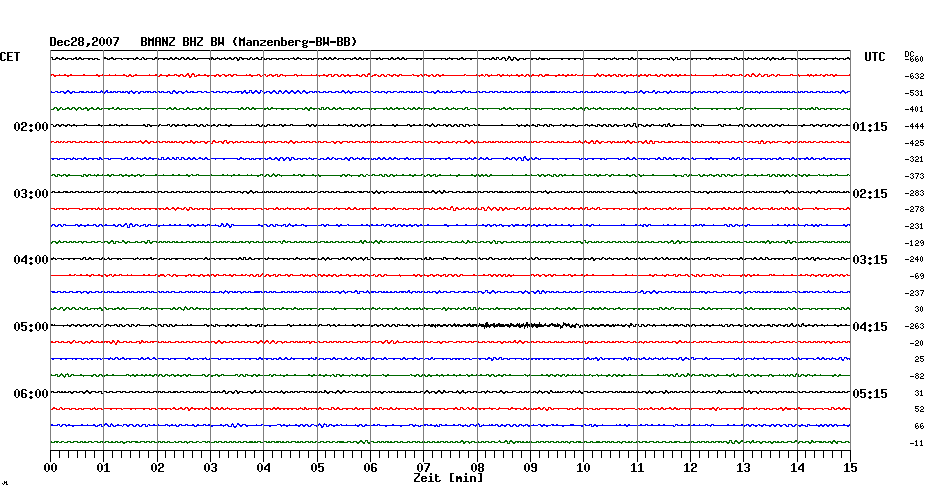Select the DC offset value -444
Viewport: 930px width, 494px height.
[914, 127]
